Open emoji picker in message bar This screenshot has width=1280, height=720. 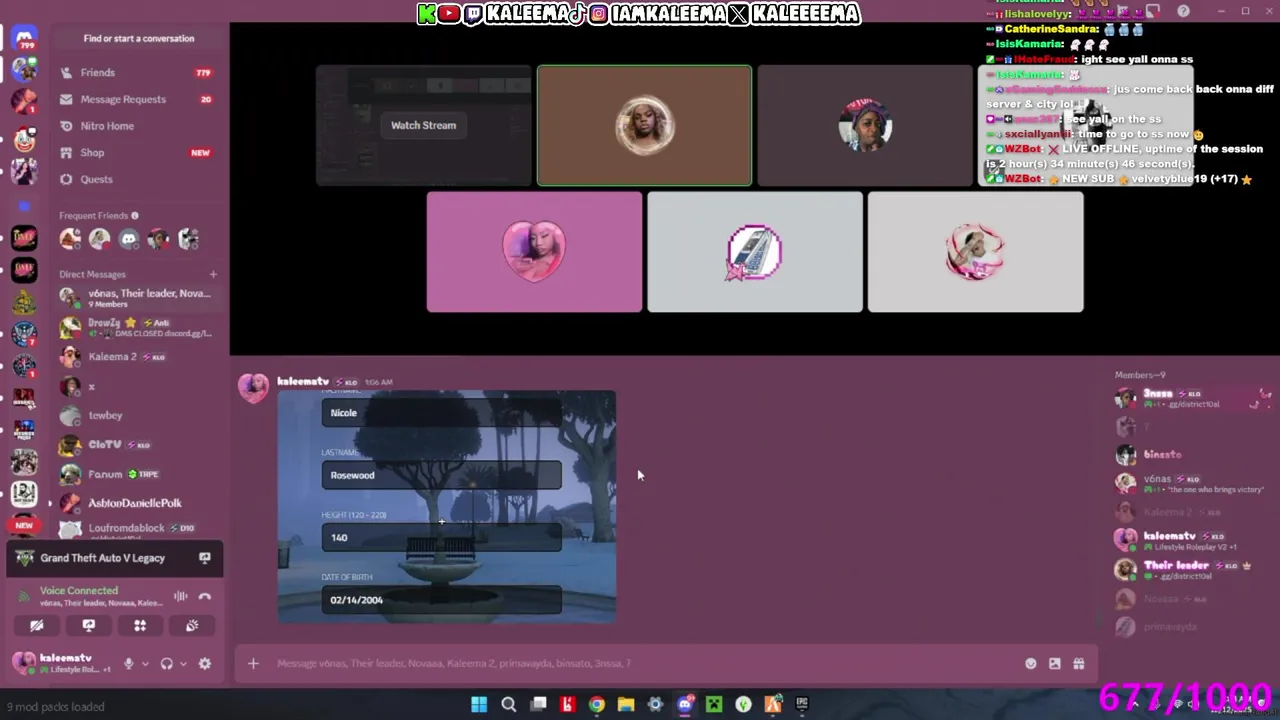click(x=1031, y=663)
